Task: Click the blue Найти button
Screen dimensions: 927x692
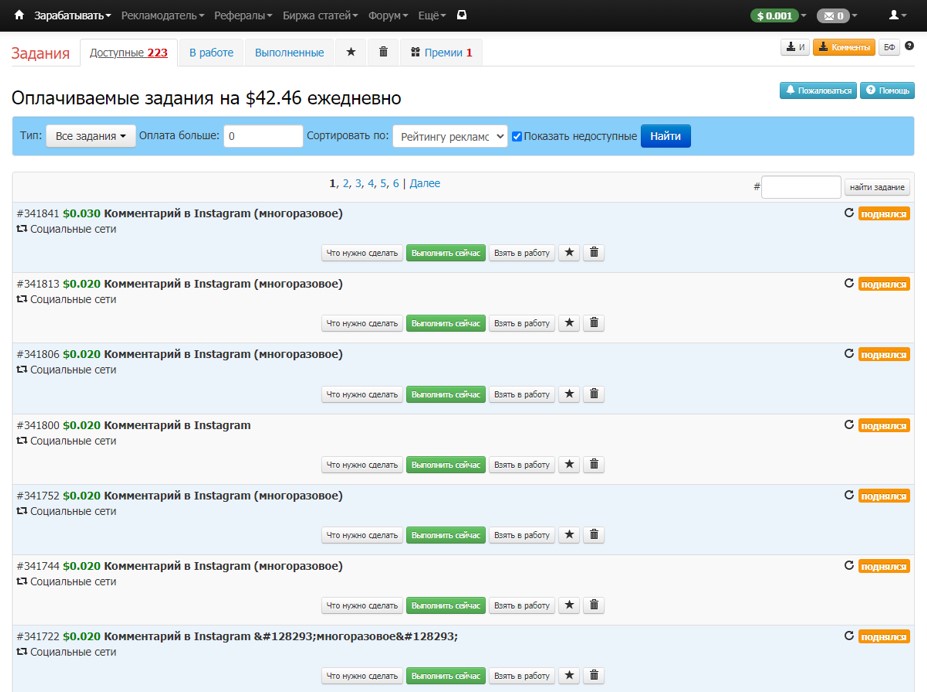Action: [665, 136]
